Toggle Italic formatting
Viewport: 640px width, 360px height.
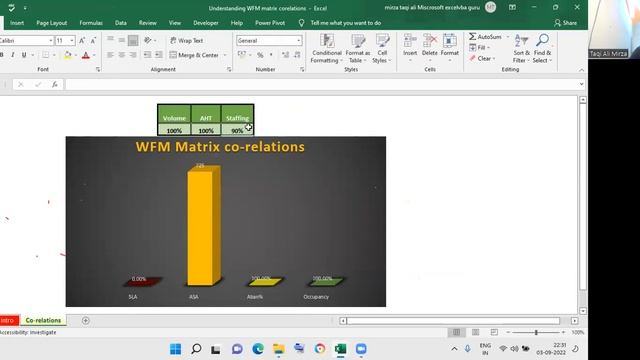click(x=13, y=55)
